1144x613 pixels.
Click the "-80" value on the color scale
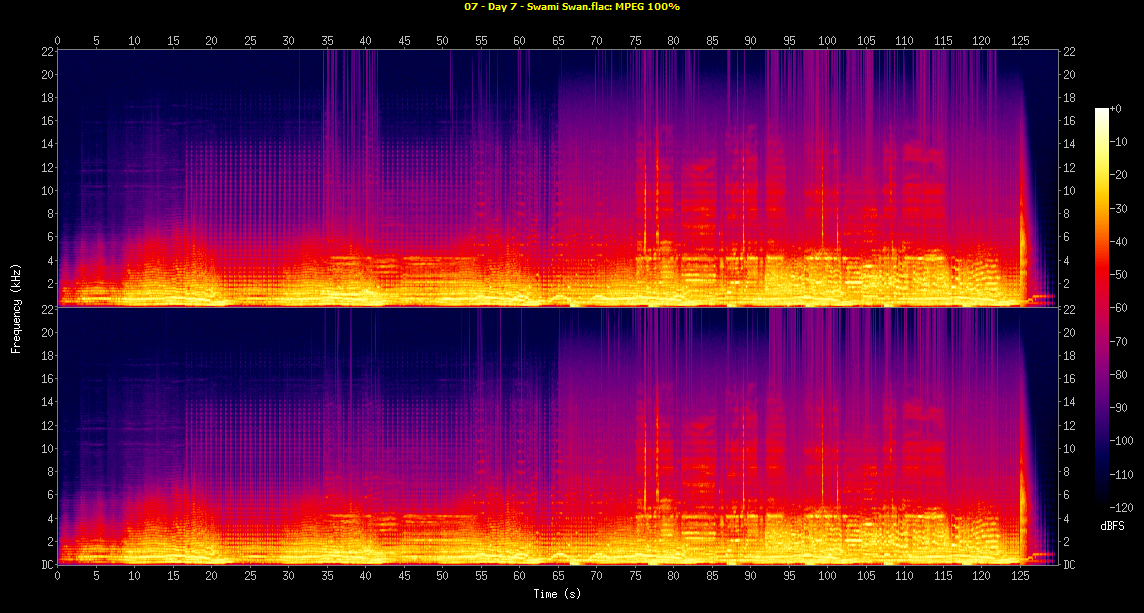[1118, 374]
